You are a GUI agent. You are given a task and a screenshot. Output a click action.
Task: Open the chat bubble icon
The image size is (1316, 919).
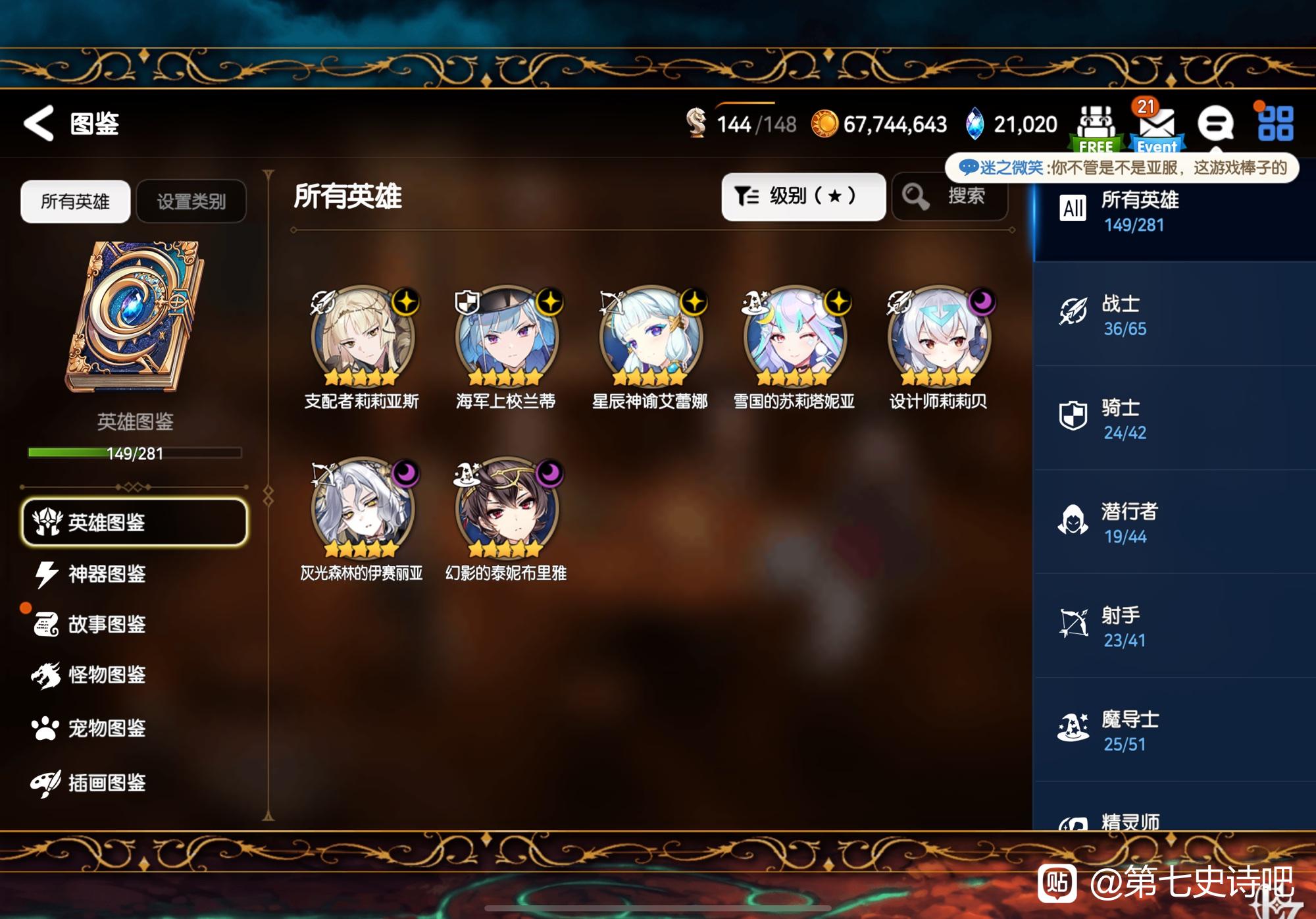pyautogui.click(x=1215, y=124)
